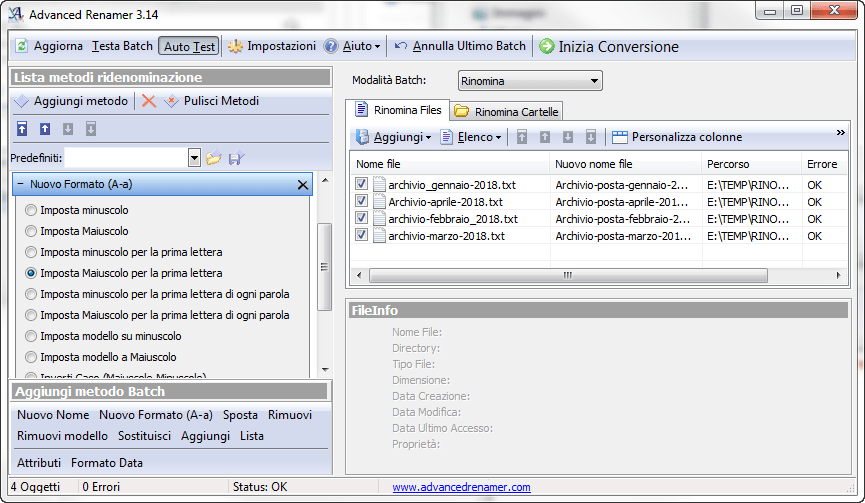Click file list scroll right arrow

839,275
